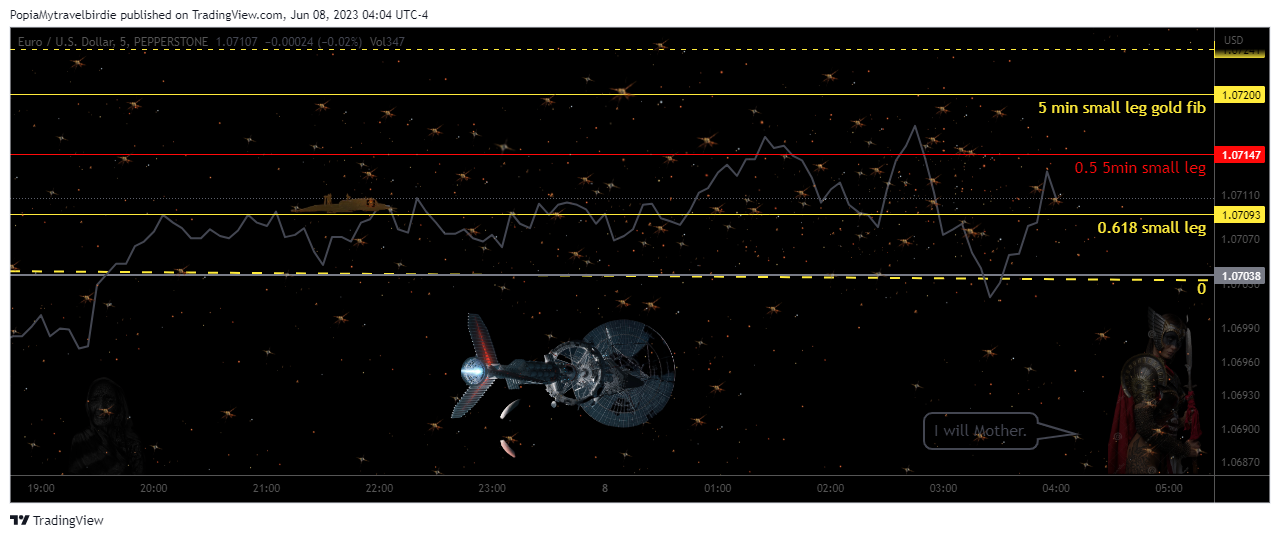Click the 20:00 time axis label
The image size is (1280, 538).
pyautogui.click(x=154, y=489)
